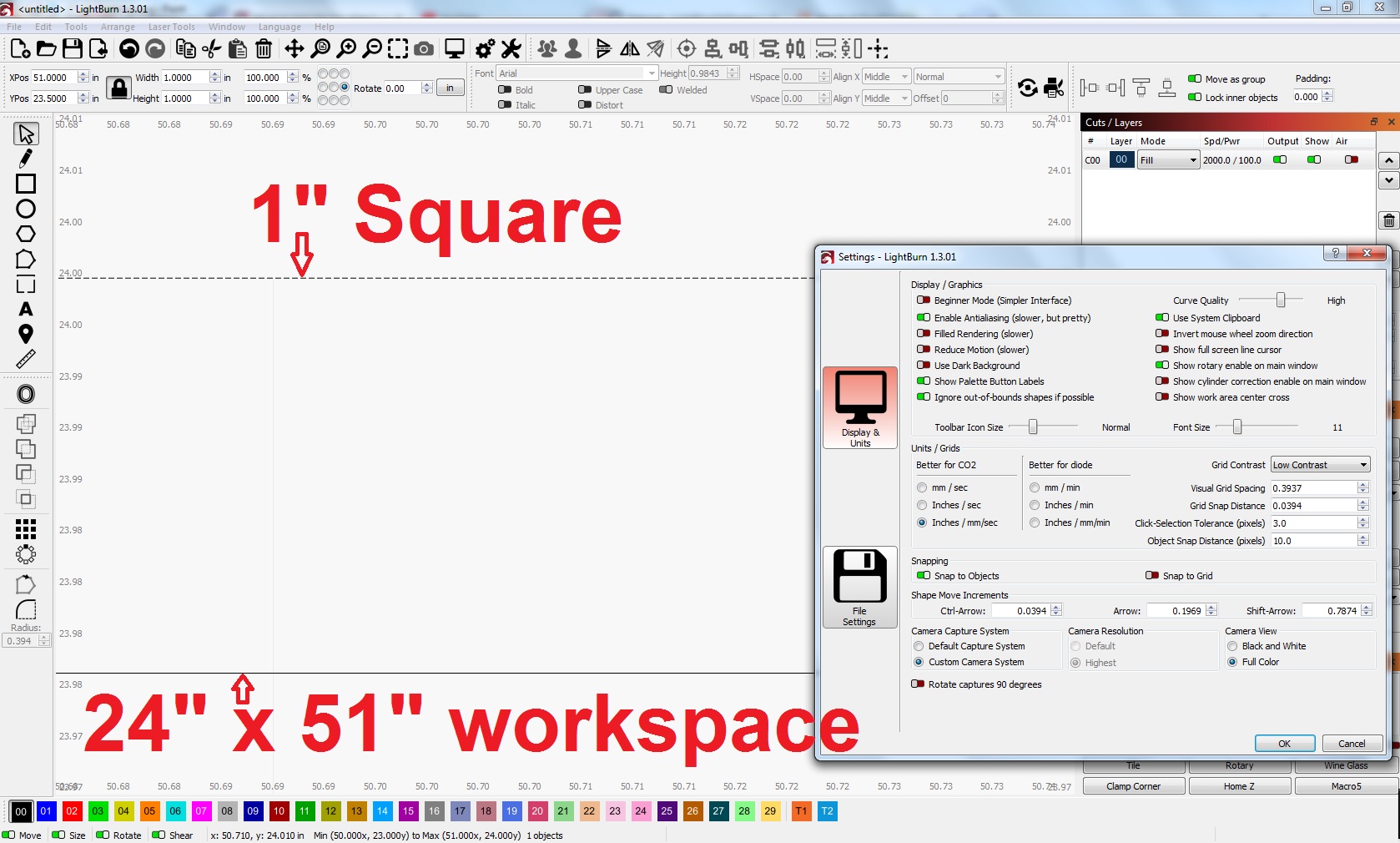Open the Laser Tools menu
This screenshot has width=1400, height=843.
(172, 27)
